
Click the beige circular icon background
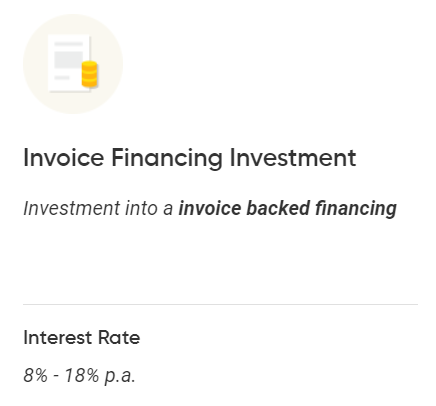click(x=73, y=64)
